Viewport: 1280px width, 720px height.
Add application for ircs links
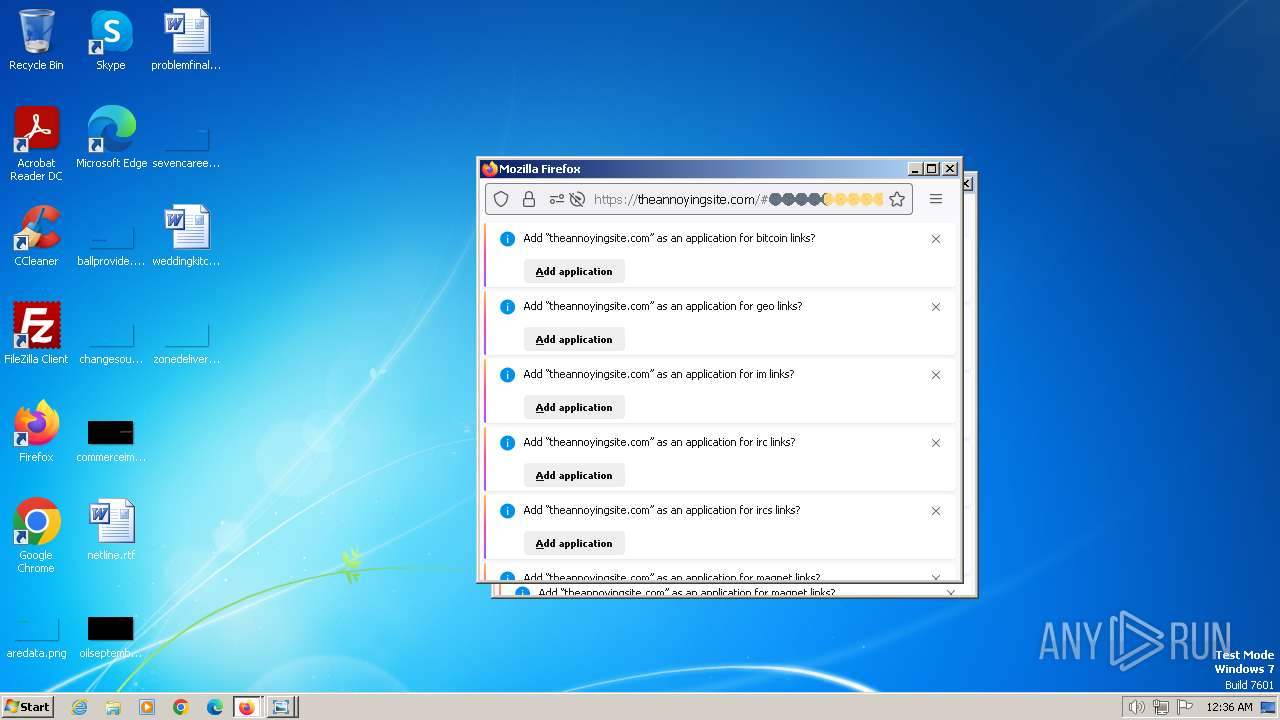(574, 543)
